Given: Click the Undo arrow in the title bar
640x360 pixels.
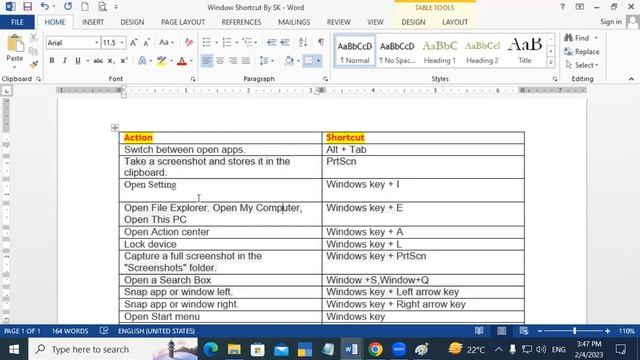Looking at the screenshot, I should [45, 7].
